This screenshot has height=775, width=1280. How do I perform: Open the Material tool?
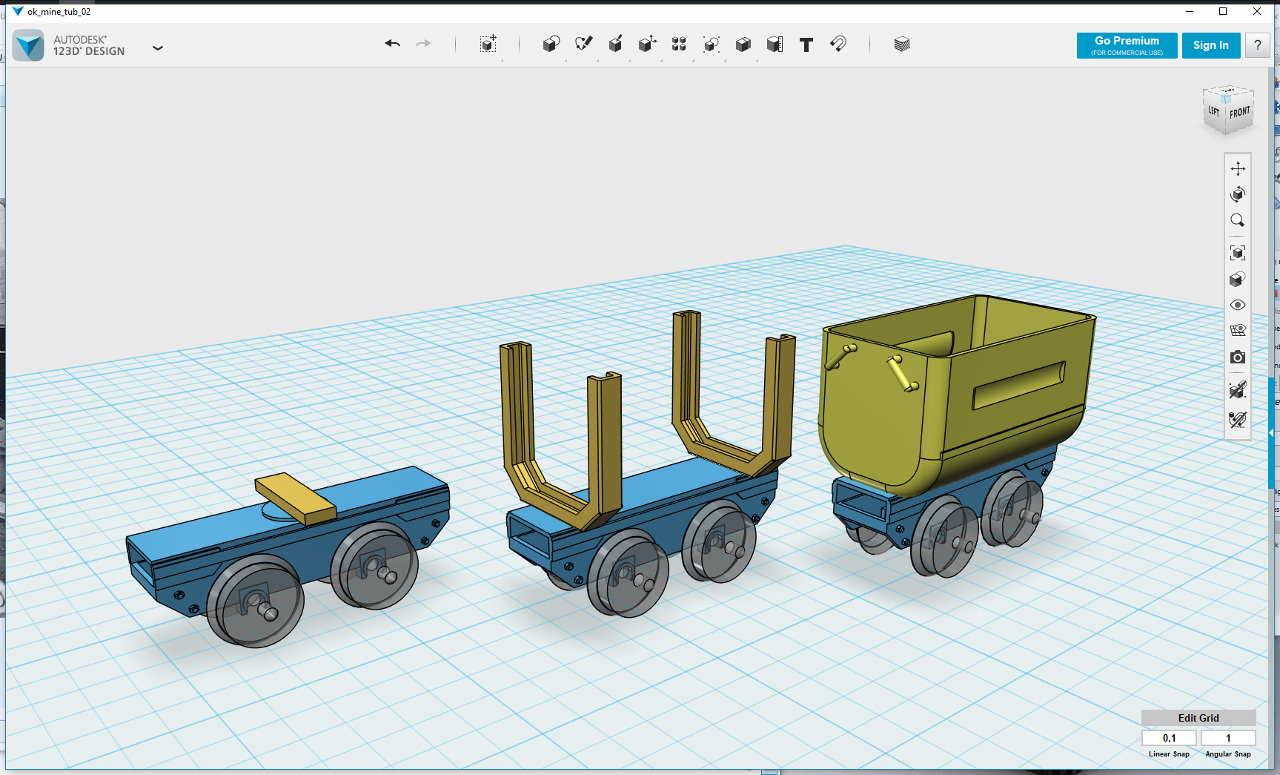[902, 44]
